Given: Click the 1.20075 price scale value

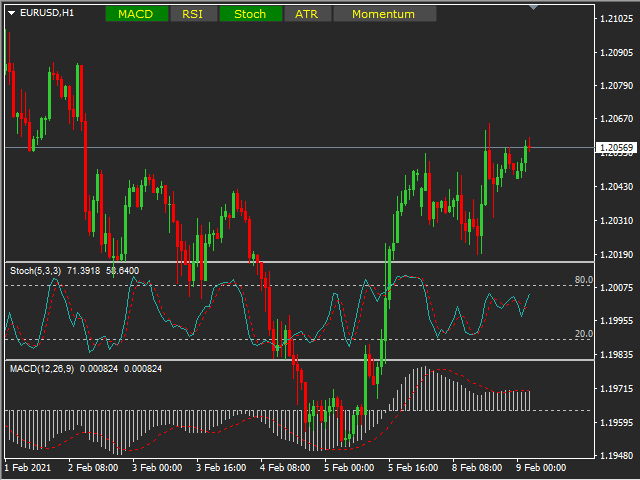Looking at the screenshot, I should (616, 287).
